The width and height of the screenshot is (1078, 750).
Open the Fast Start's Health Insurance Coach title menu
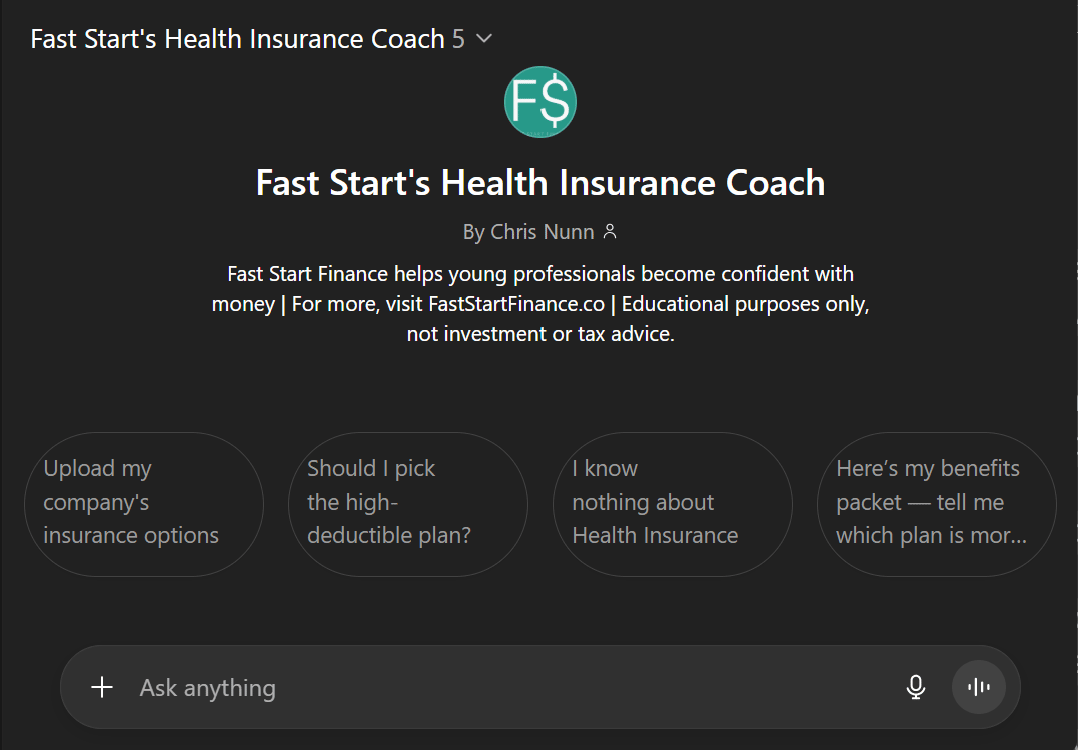tap(238, 39)
